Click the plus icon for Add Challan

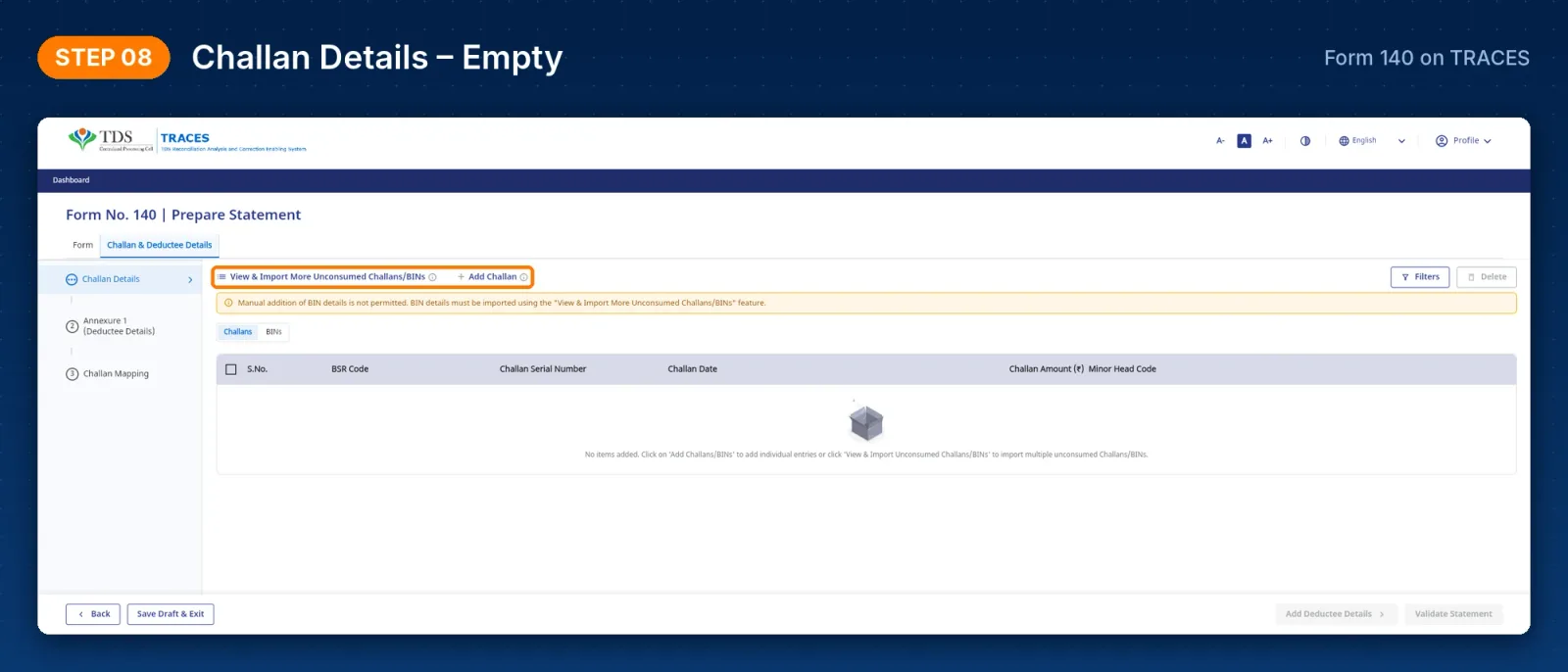click(x=462, y=277)
